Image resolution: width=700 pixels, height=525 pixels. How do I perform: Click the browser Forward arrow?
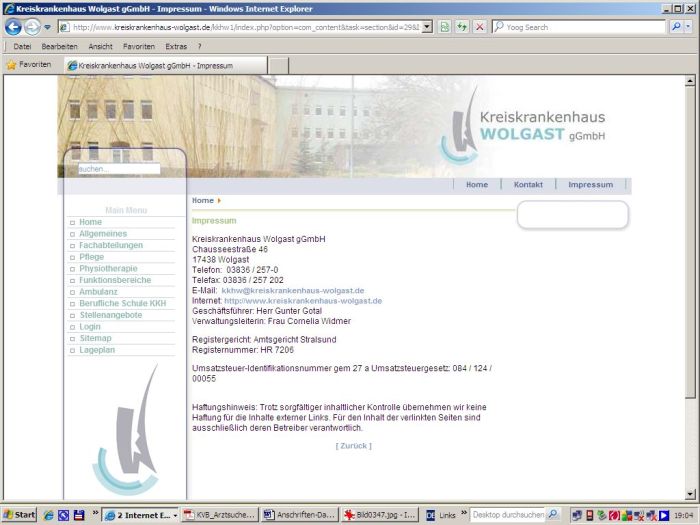click(32, 27)
